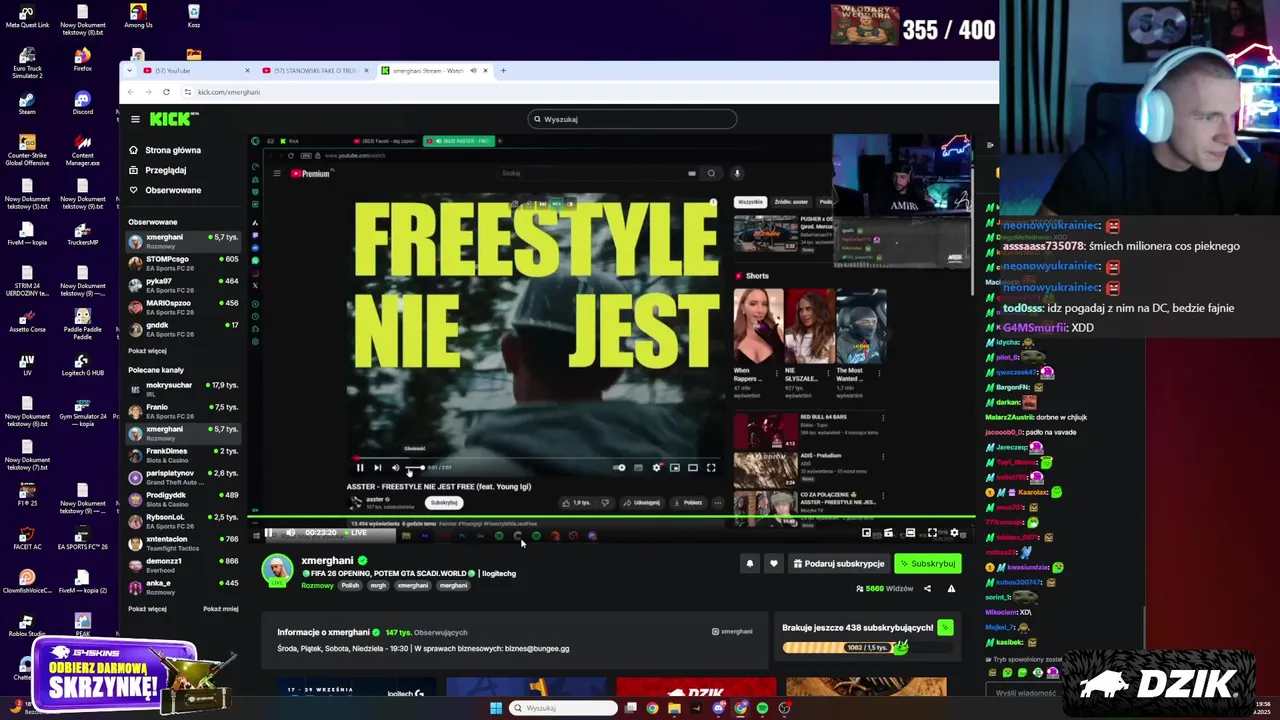Expand Pokaż więcej under Polecane kanały
The image size is (1280, 720).
[147, 609]
